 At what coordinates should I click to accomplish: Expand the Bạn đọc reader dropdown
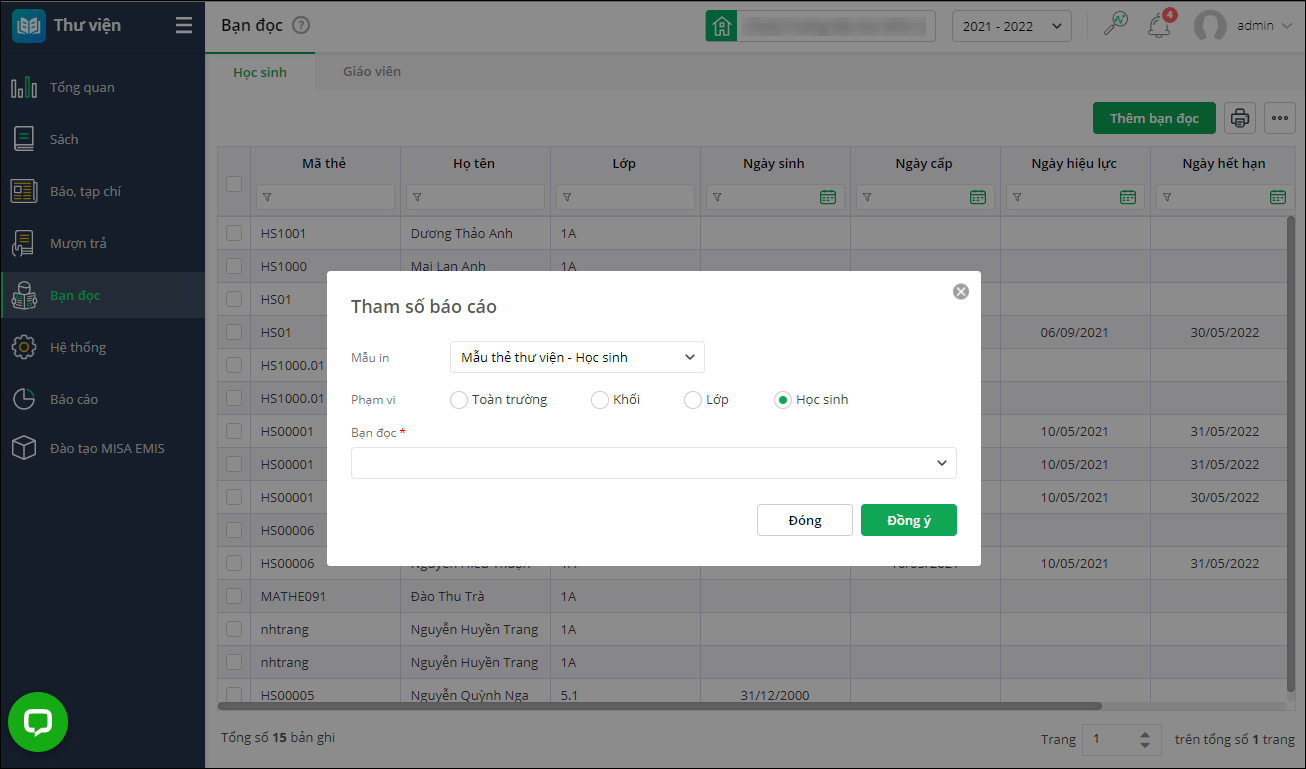tap(653, 463)
